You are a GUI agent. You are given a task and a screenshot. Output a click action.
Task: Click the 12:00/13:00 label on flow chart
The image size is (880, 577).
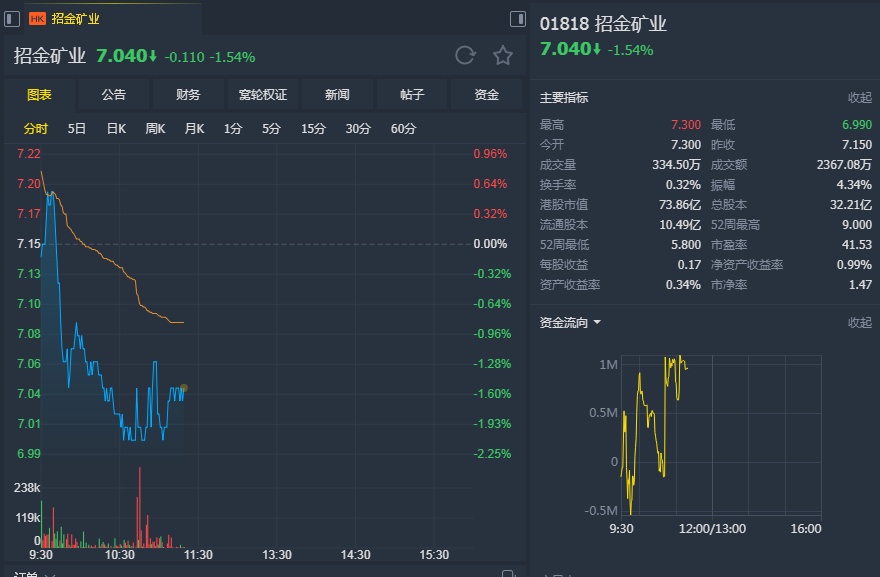[x=712, y=529]
